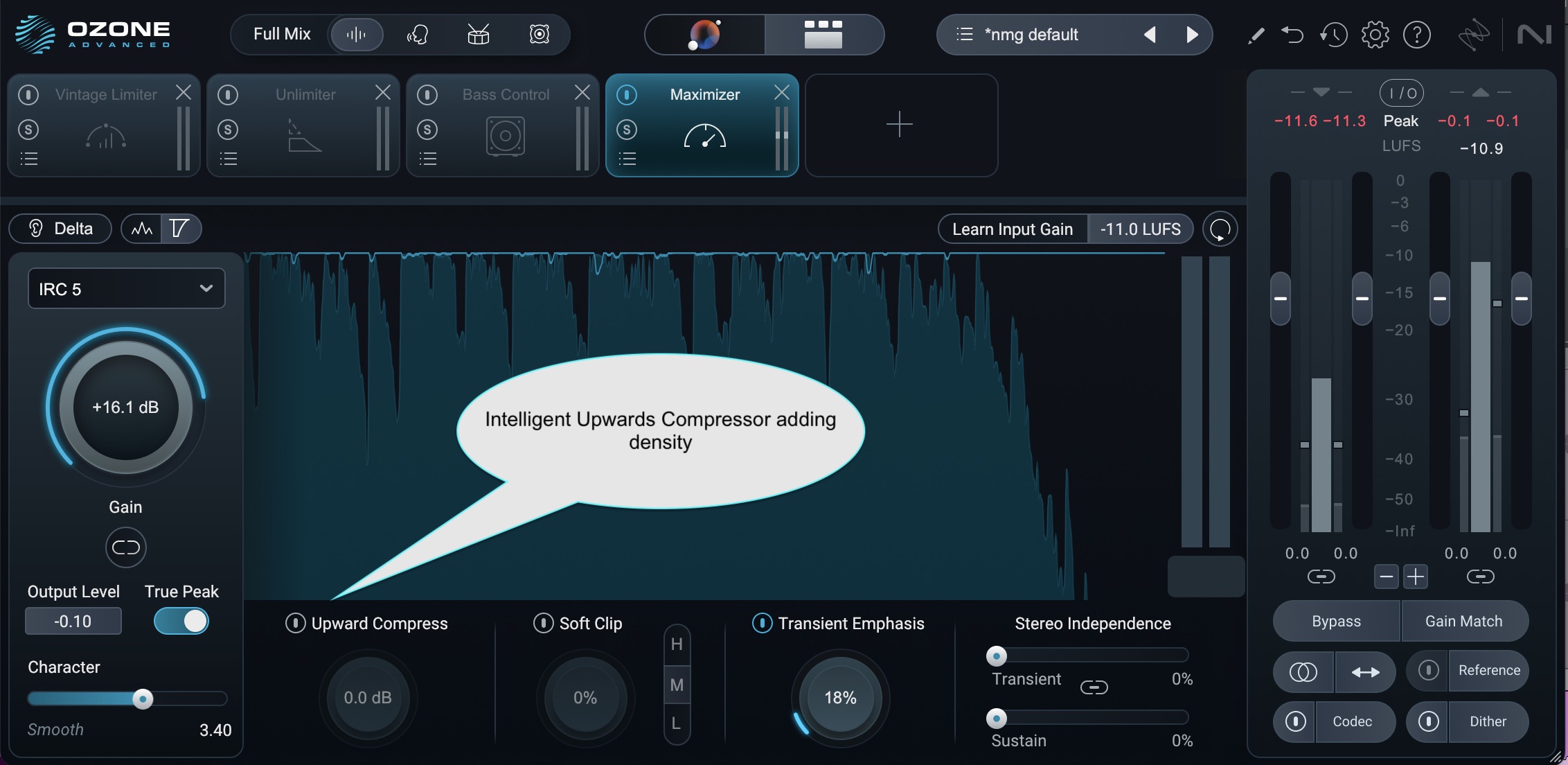The width and height of the screenshot is (1568, 765).
Task: Add a new module with plus slot
Action: click(901, 125)
